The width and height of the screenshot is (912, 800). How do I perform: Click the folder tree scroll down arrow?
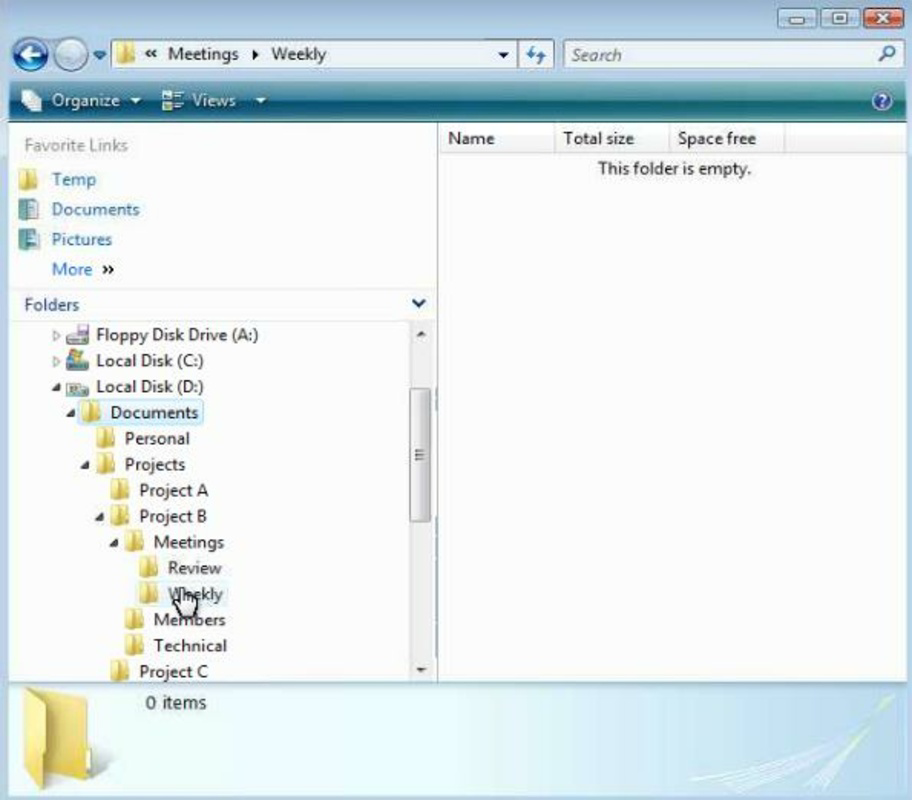(421, 670)
